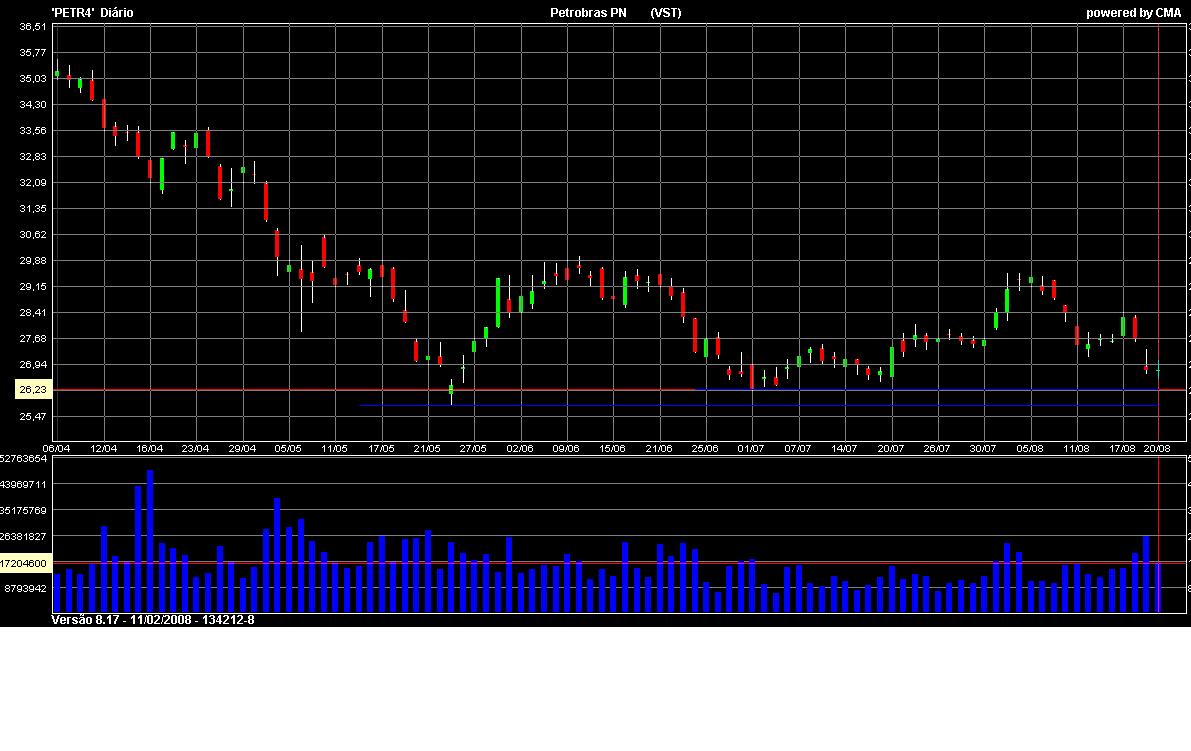Select the highlighted 17204600 volume marker
Viewport: 1191px width, 751px height.
(24, 564)
